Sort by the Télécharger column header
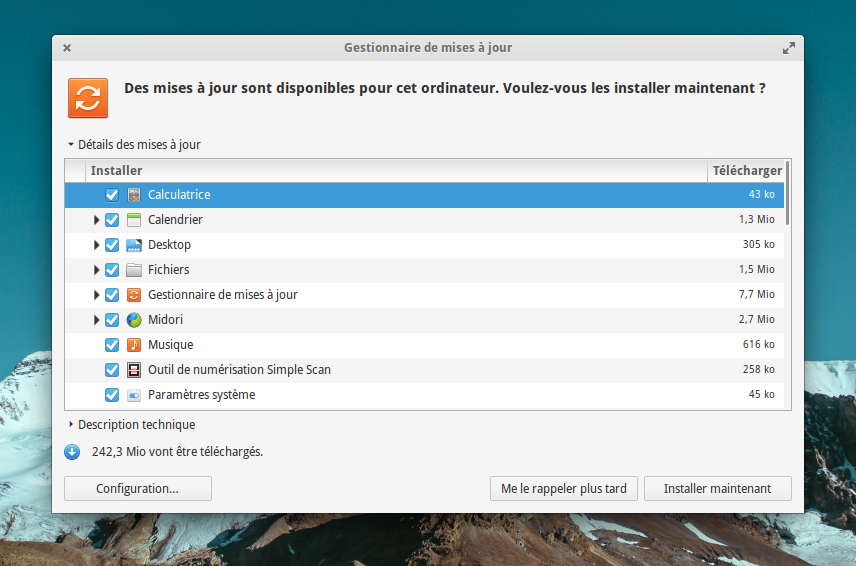 click(x=746, y=171)
